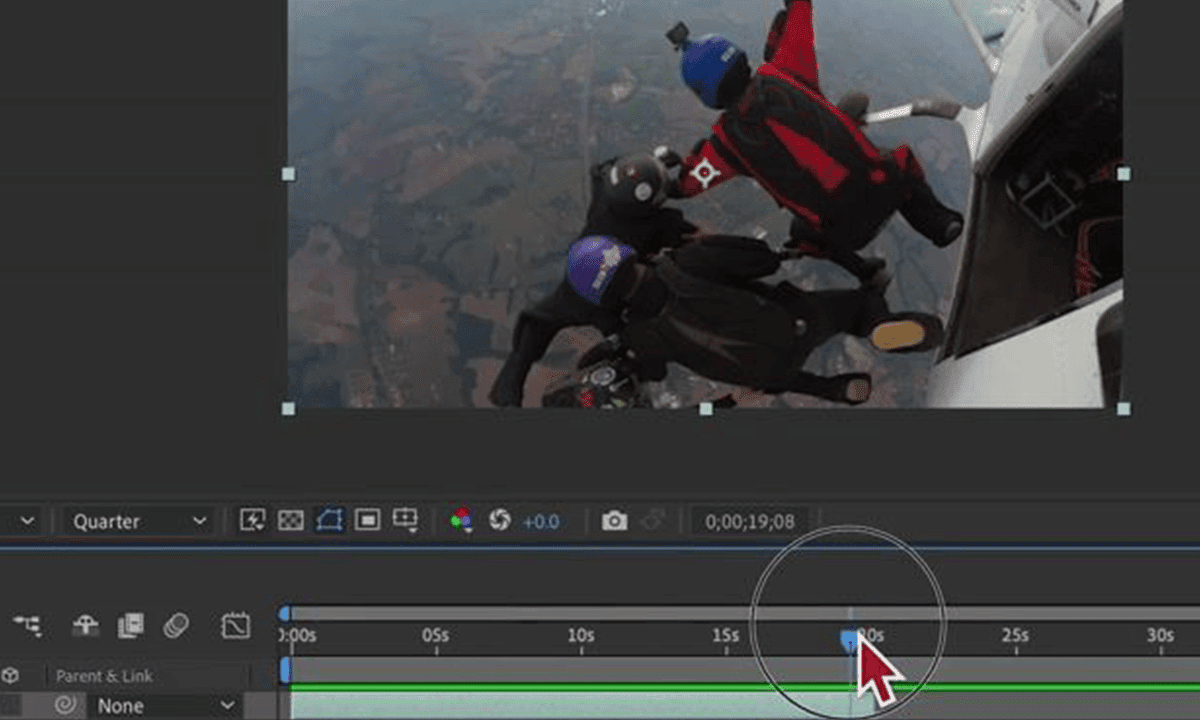Image resolution: width=1200 pixels, height=720 pixels.
Task: Open the region of interest tool
Action: click(367, 520)
